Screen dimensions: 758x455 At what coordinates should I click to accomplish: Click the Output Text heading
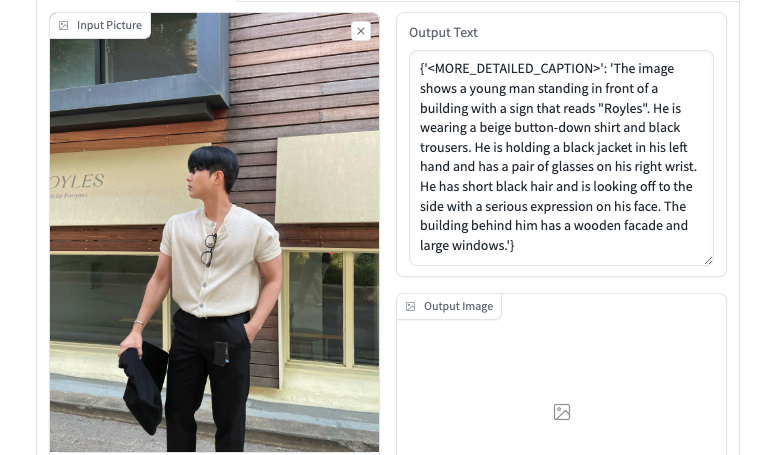[443, 32]
